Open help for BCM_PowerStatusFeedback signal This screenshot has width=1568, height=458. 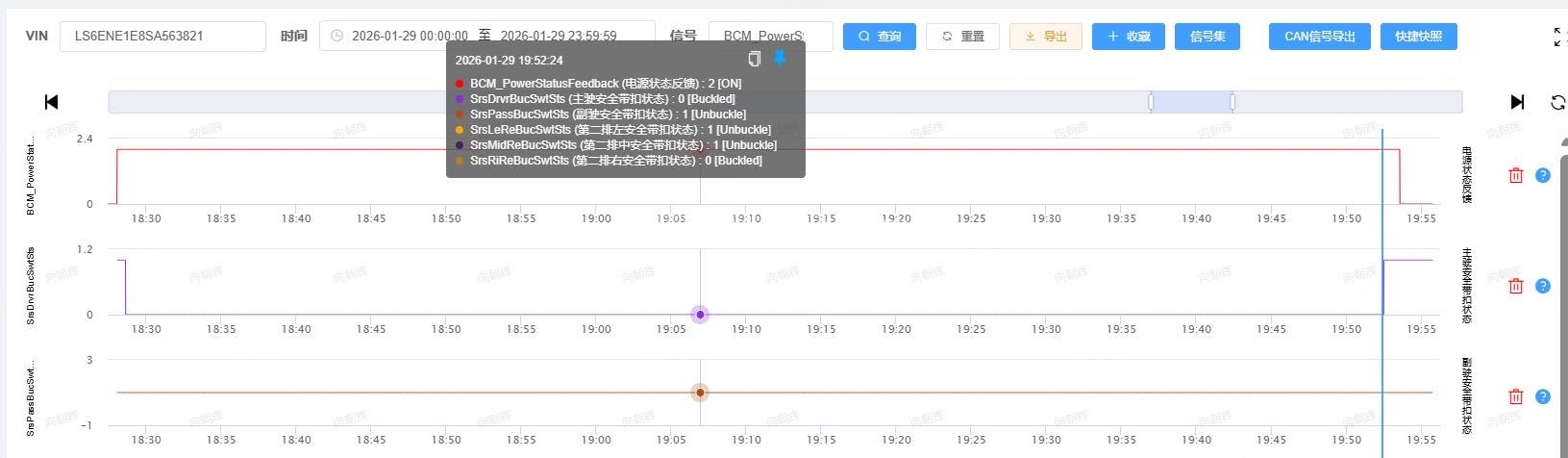coord(1543,175)
